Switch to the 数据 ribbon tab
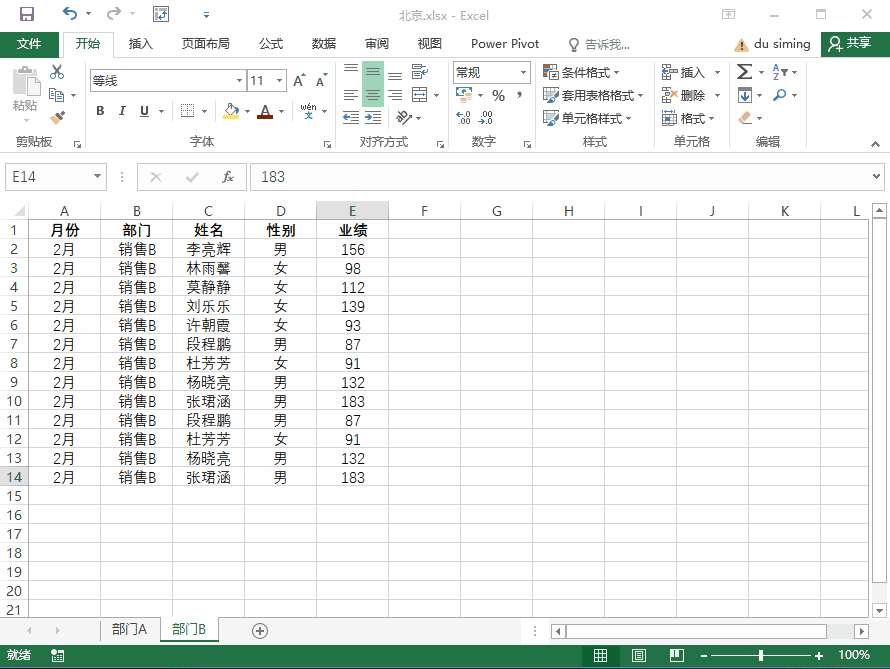The width and height of the screenshot is (890, 669). point(323,44)
